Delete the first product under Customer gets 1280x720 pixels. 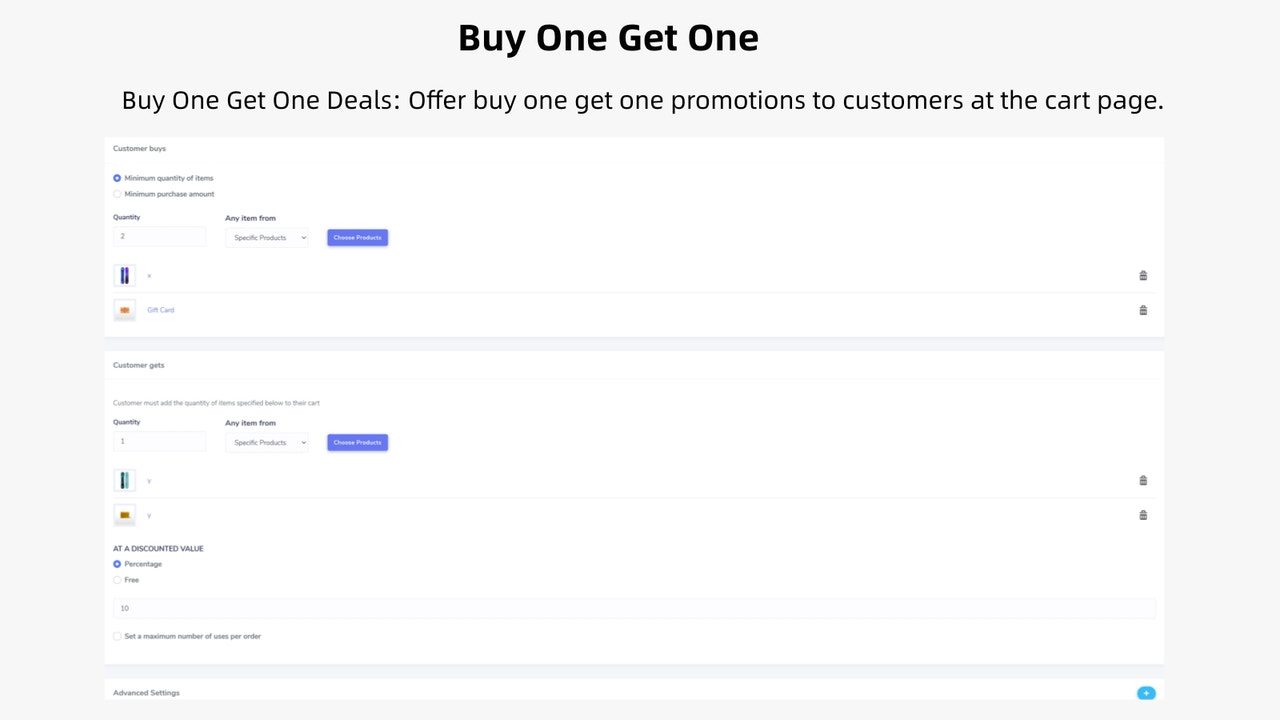[x=1143, y=480]
